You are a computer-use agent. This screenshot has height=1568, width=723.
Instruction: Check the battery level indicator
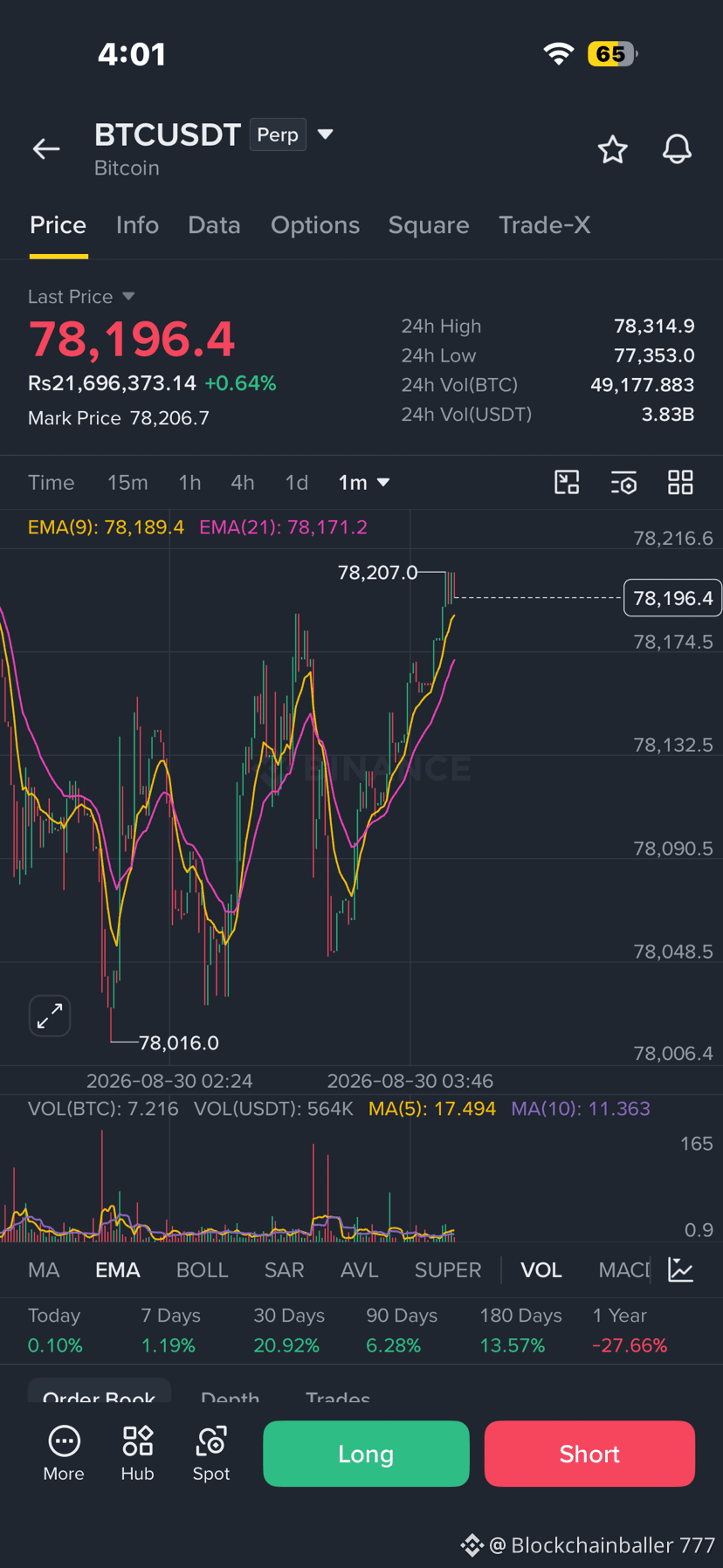tap(613, 54)
